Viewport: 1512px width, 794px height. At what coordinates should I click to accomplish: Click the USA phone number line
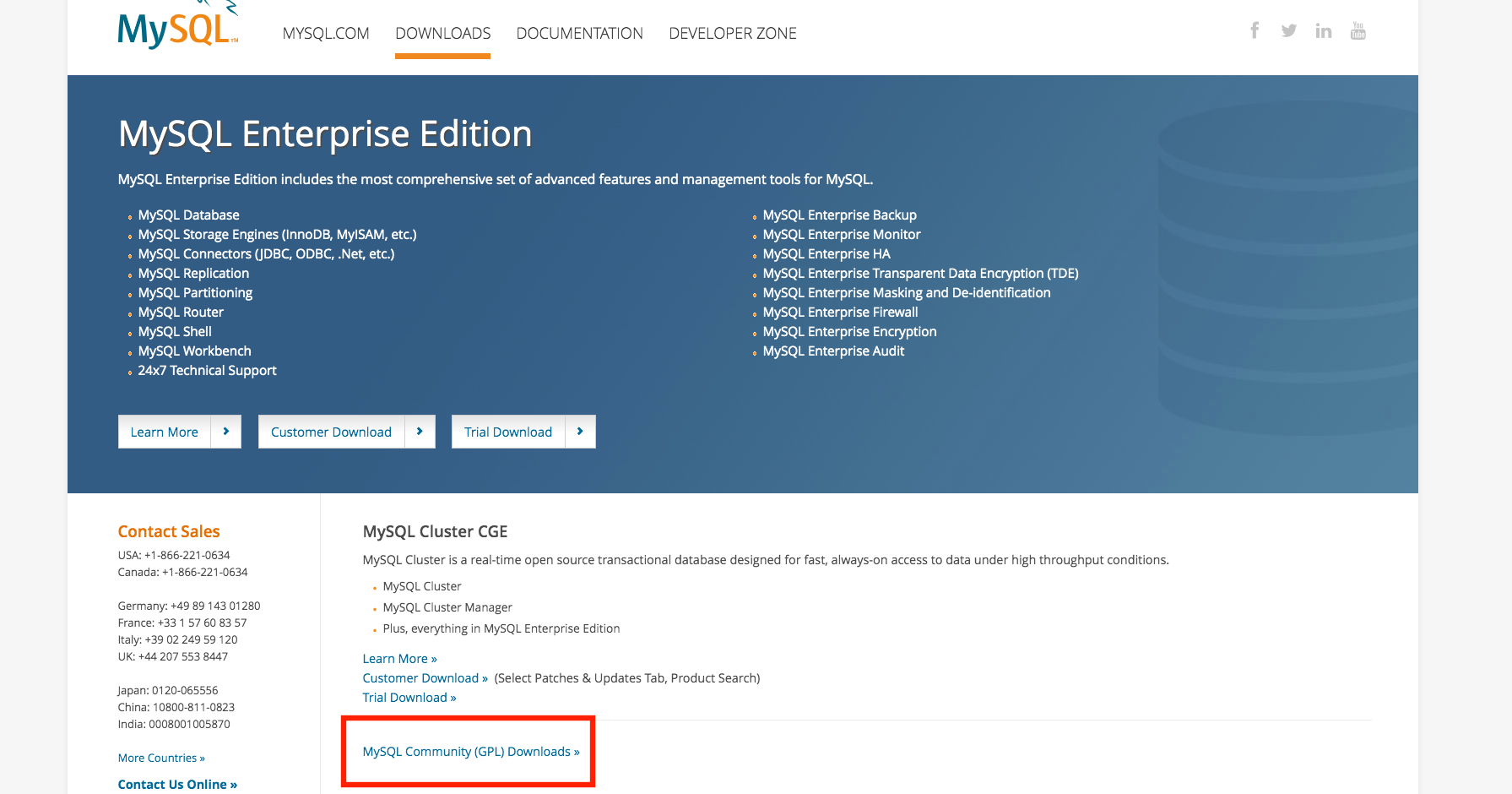(174, 556)
